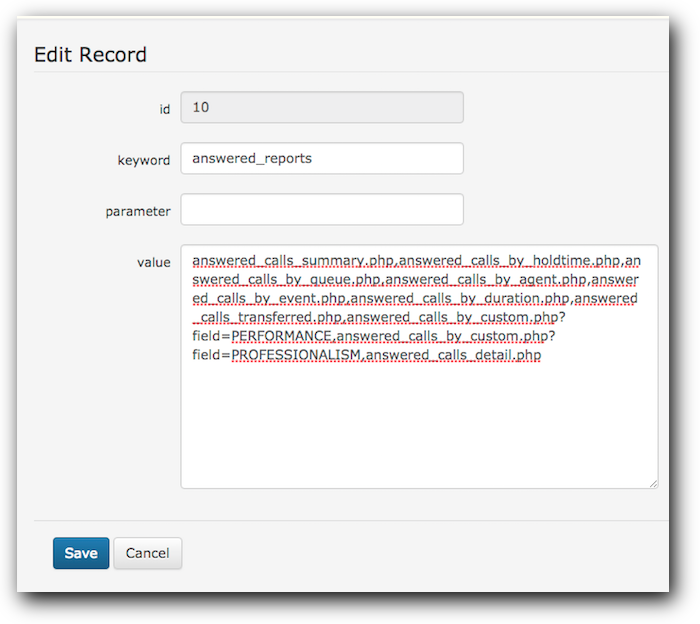The height and width of the screenshot is (624, 700).
Task: Click the keyword field label
Action: 144,160
